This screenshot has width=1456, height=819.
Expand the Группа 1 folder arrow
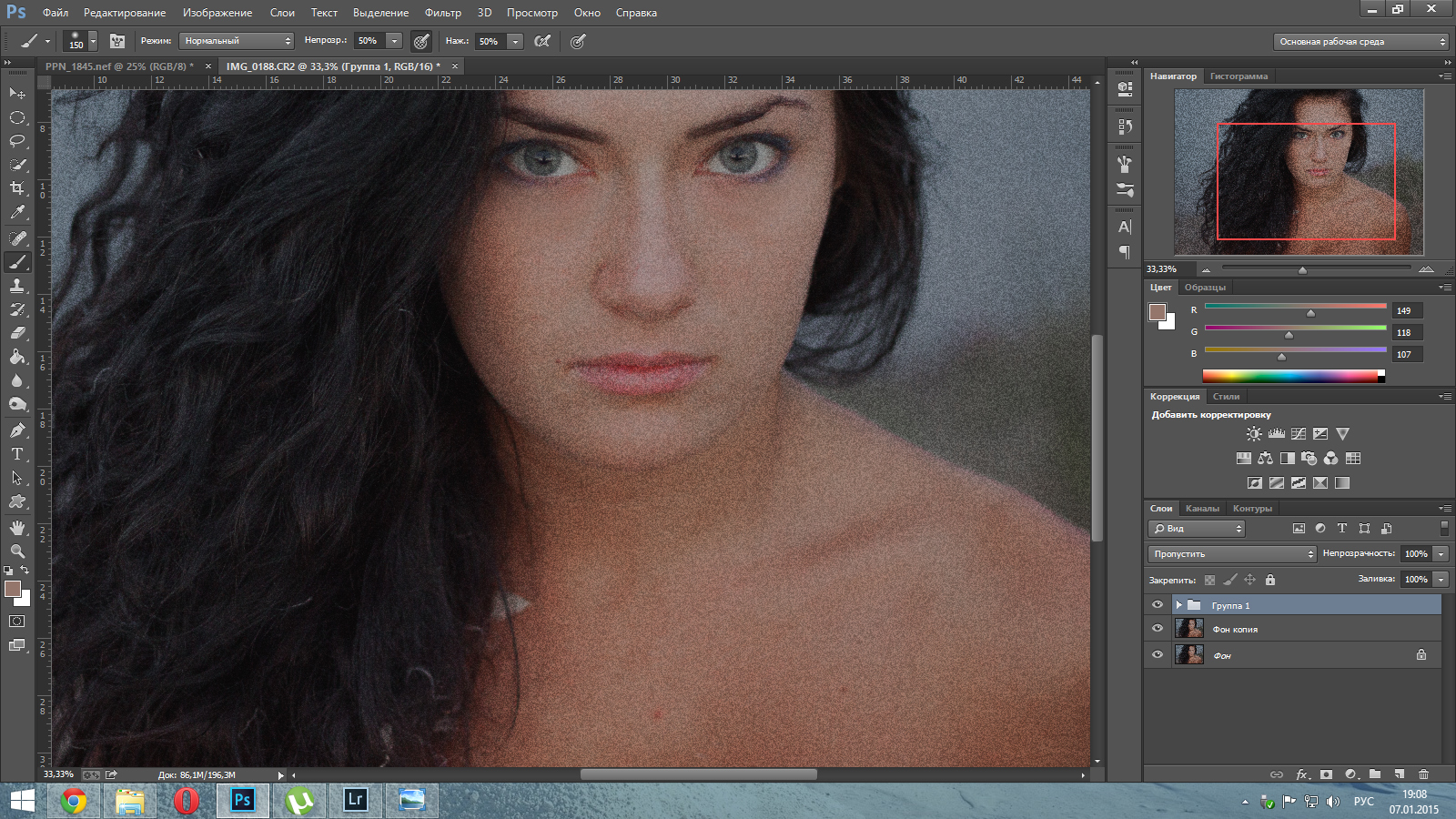[1178, 605]
